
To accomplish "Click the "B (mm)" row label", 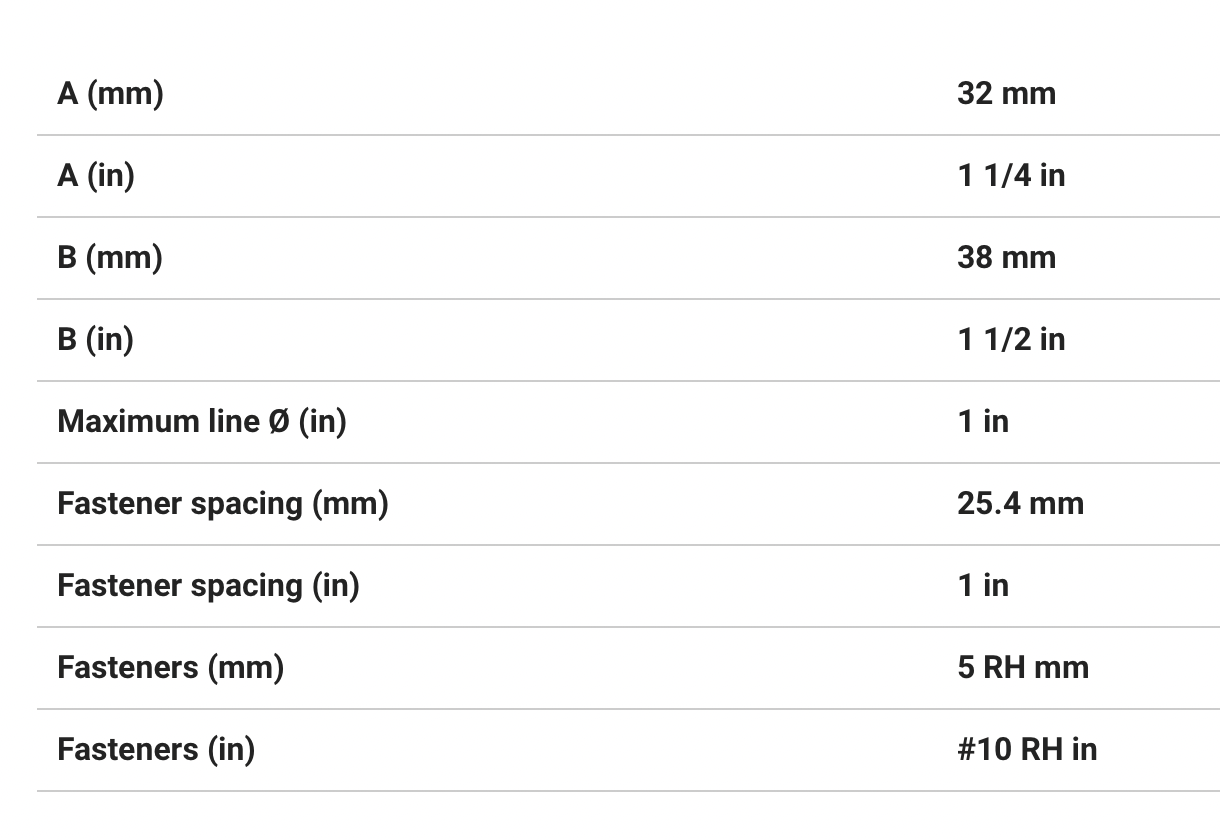I will pyautogui.click(x=110, y=258).
